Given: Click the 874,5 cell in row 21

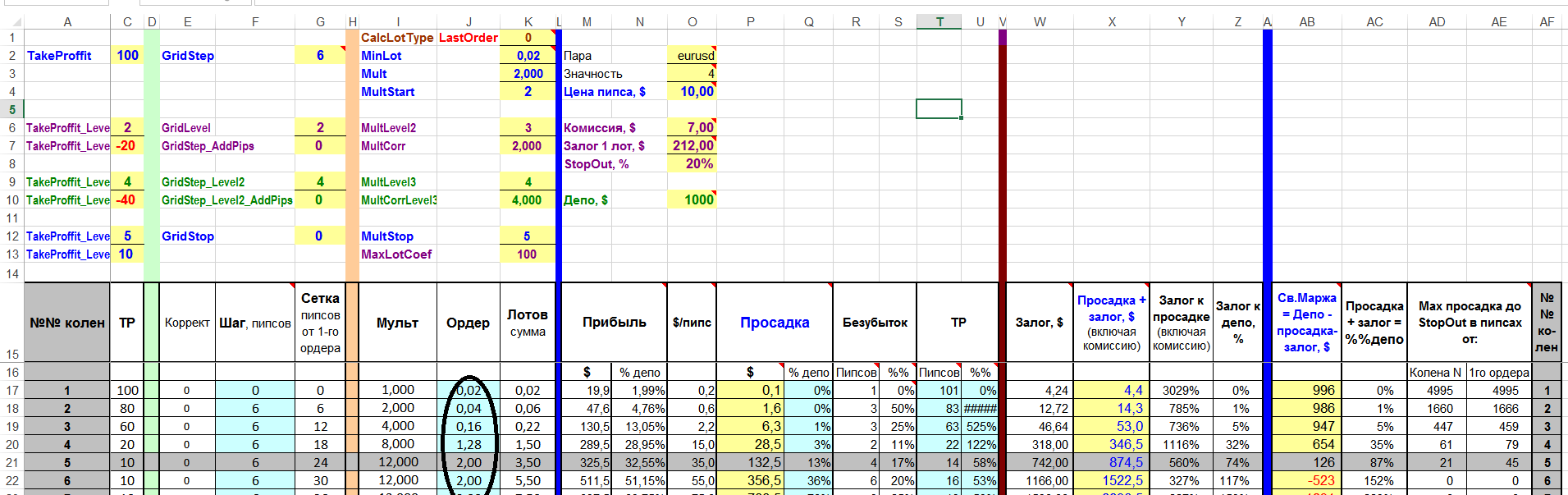Looking at the screenshot, I should click(x=1112, y=463).
